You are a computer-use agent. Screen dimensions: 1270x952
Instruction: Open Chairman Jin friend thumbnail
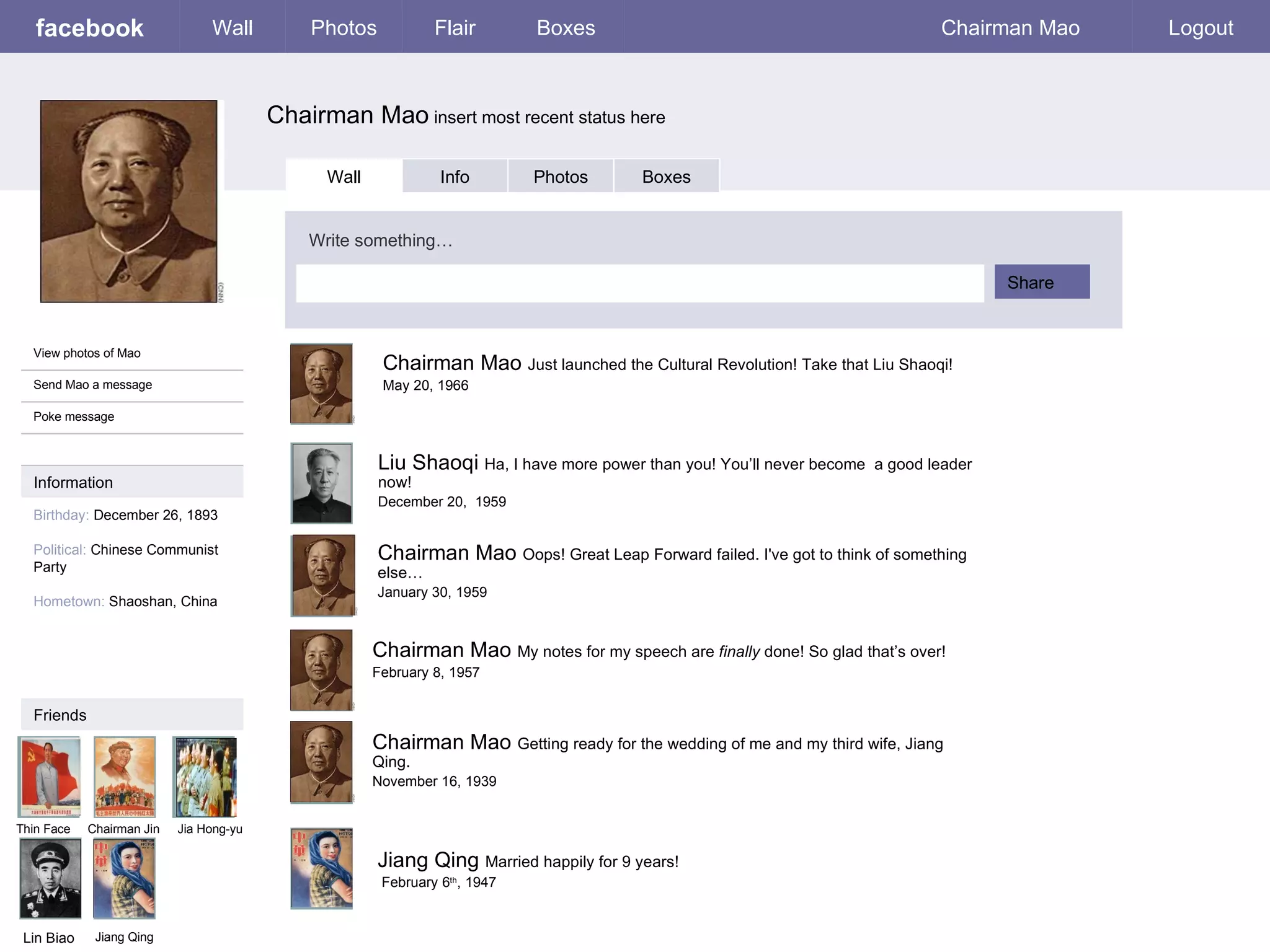[x=124, y=777]
